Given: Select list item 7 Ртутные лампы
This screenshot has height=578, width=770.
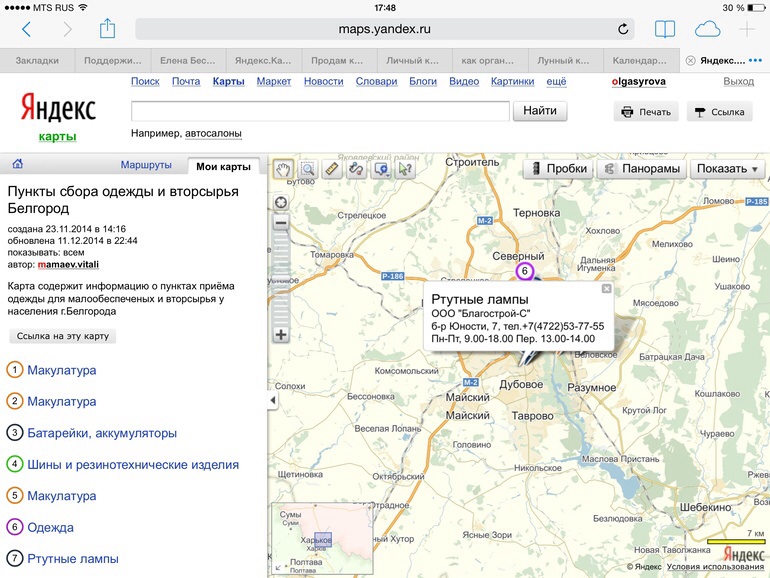Looking at the screenshot, I should (x=73, y=559).
